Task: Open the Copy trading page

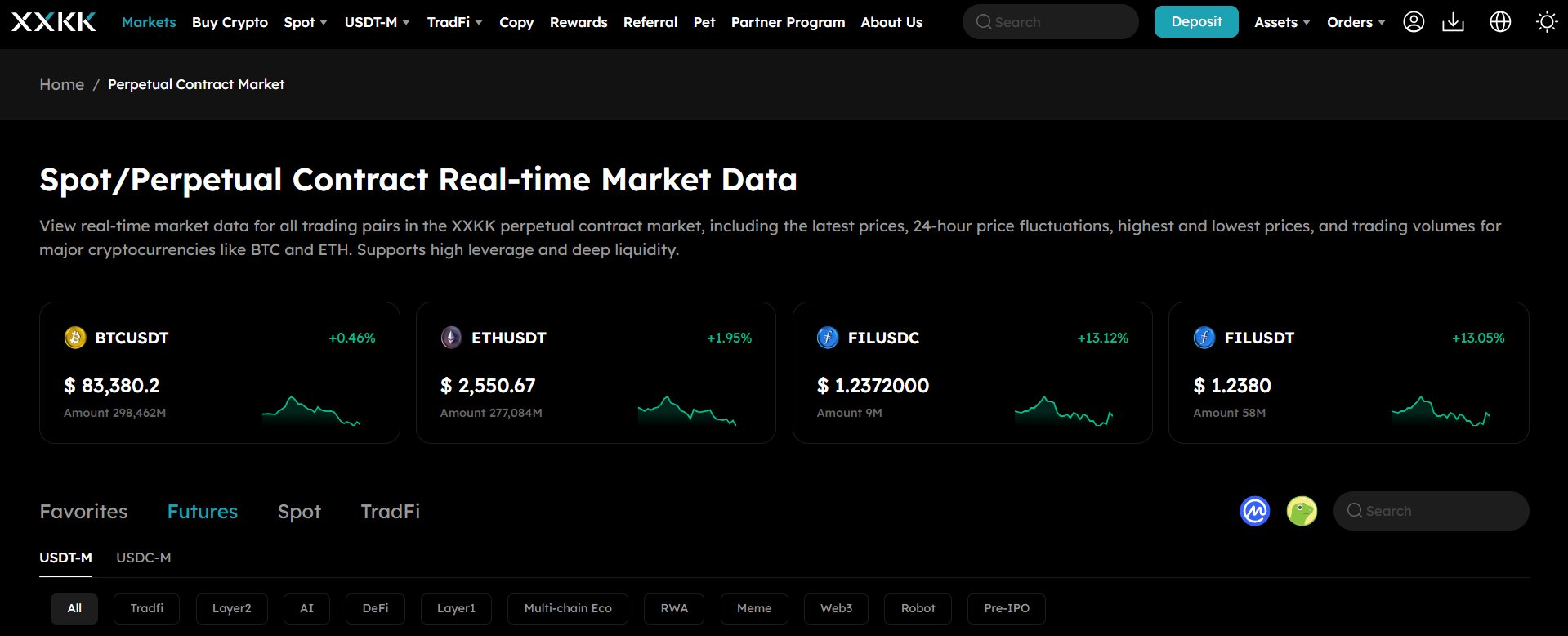Action: (516, 22)
